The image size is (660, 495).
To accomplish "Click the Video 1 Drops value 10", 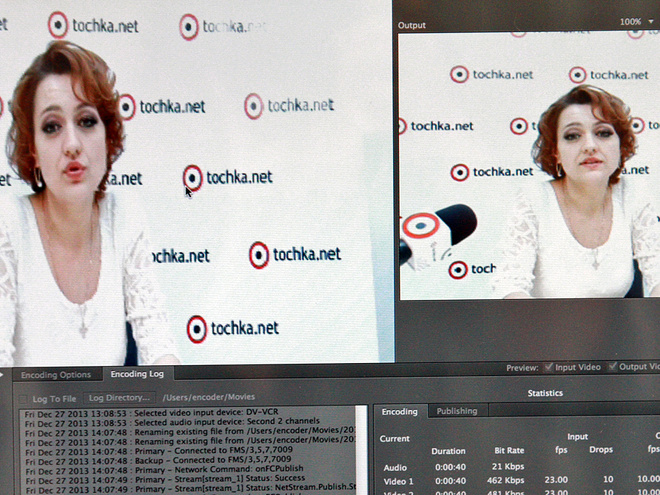I will pyautogui.click(x=608, y=479).
